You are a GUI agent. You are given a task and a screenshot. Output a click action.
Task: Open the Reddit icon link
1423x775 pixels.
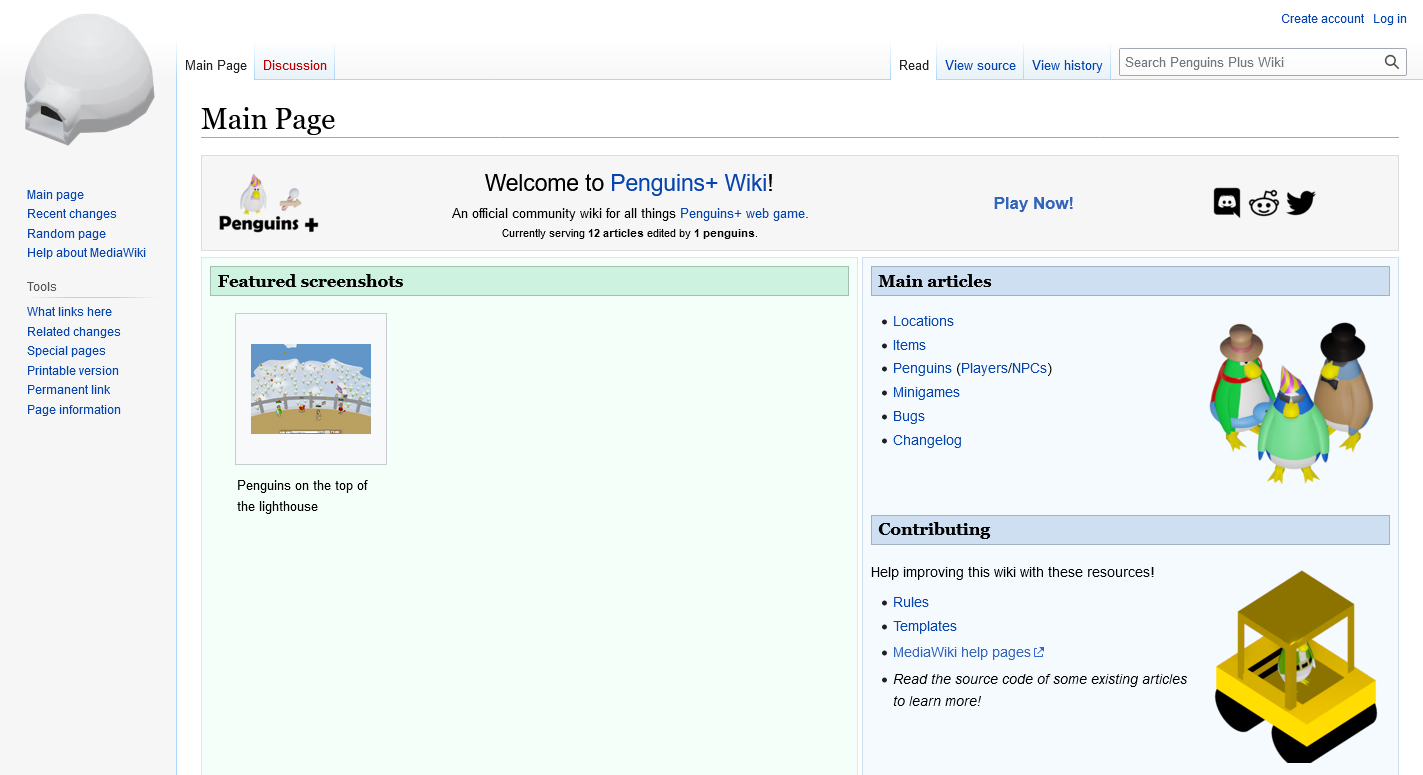tap(1263, 203)
